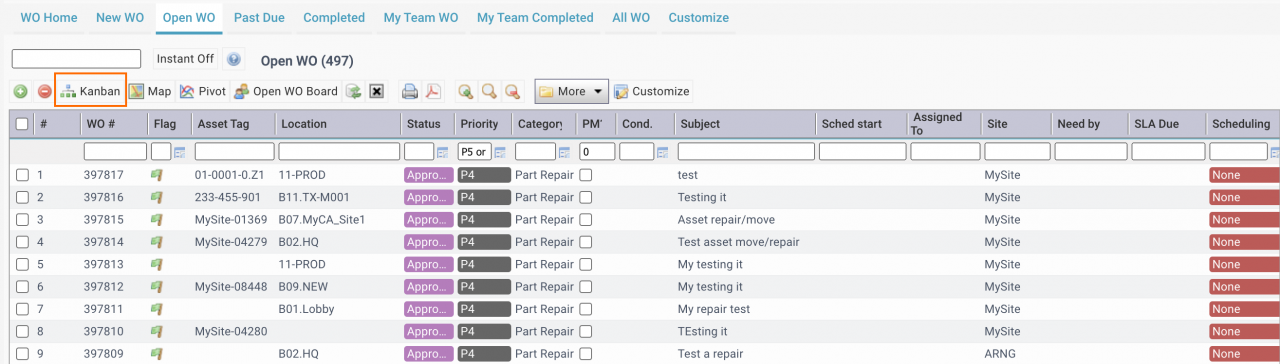Open the Priority column filter picker
This screenshot has height=364, width=1280.
pos(500,152)
